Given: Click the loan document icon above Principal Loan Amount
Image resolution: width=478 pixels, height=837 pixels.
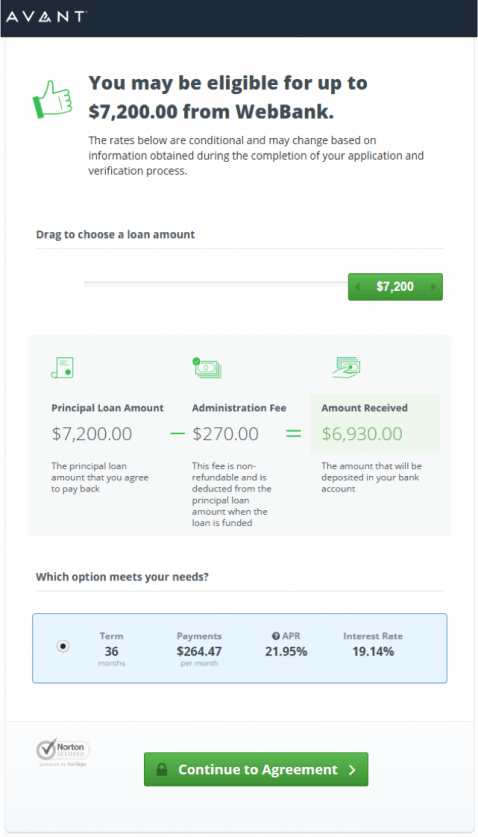Looking at the screenshot, I should click(x=62, y=368).
